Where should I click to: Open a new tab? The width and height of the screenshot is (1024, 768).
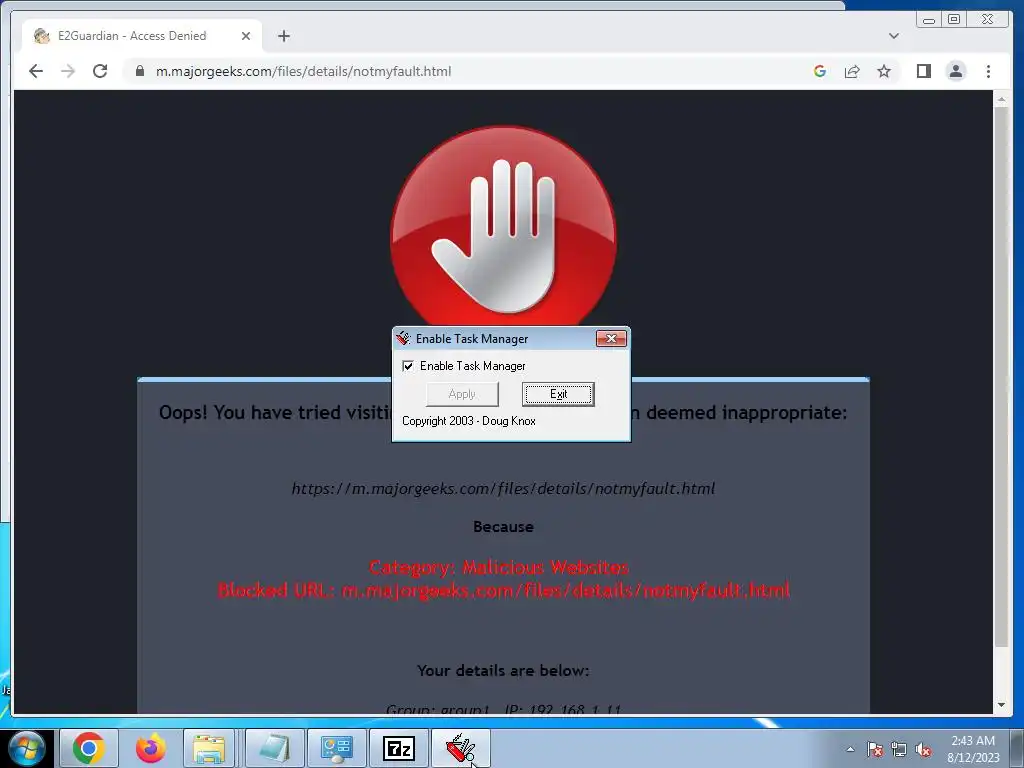click(x=283, y=36)
